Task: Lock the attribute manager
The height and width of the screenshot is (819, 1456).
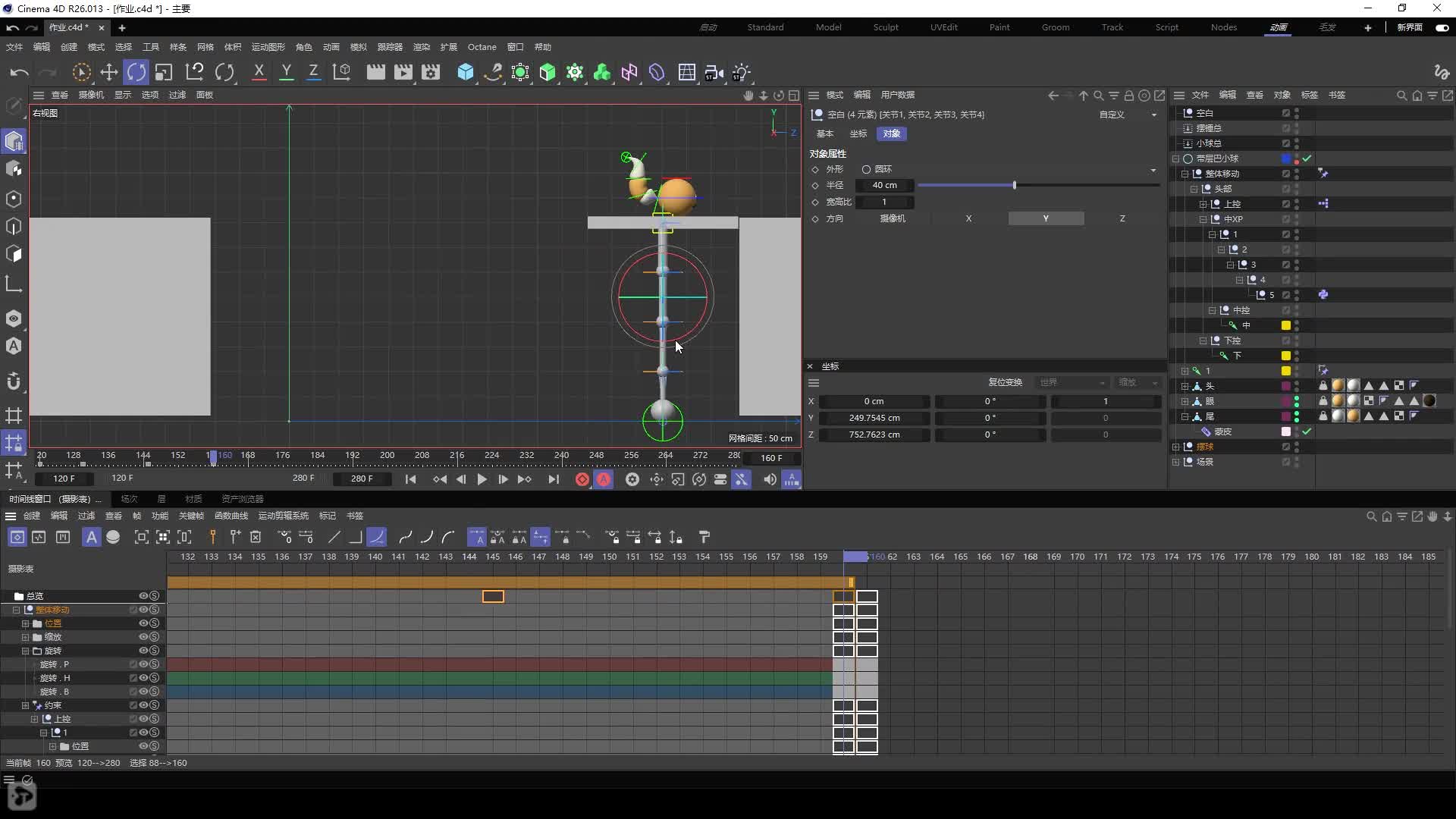Action: [1128, 96]
